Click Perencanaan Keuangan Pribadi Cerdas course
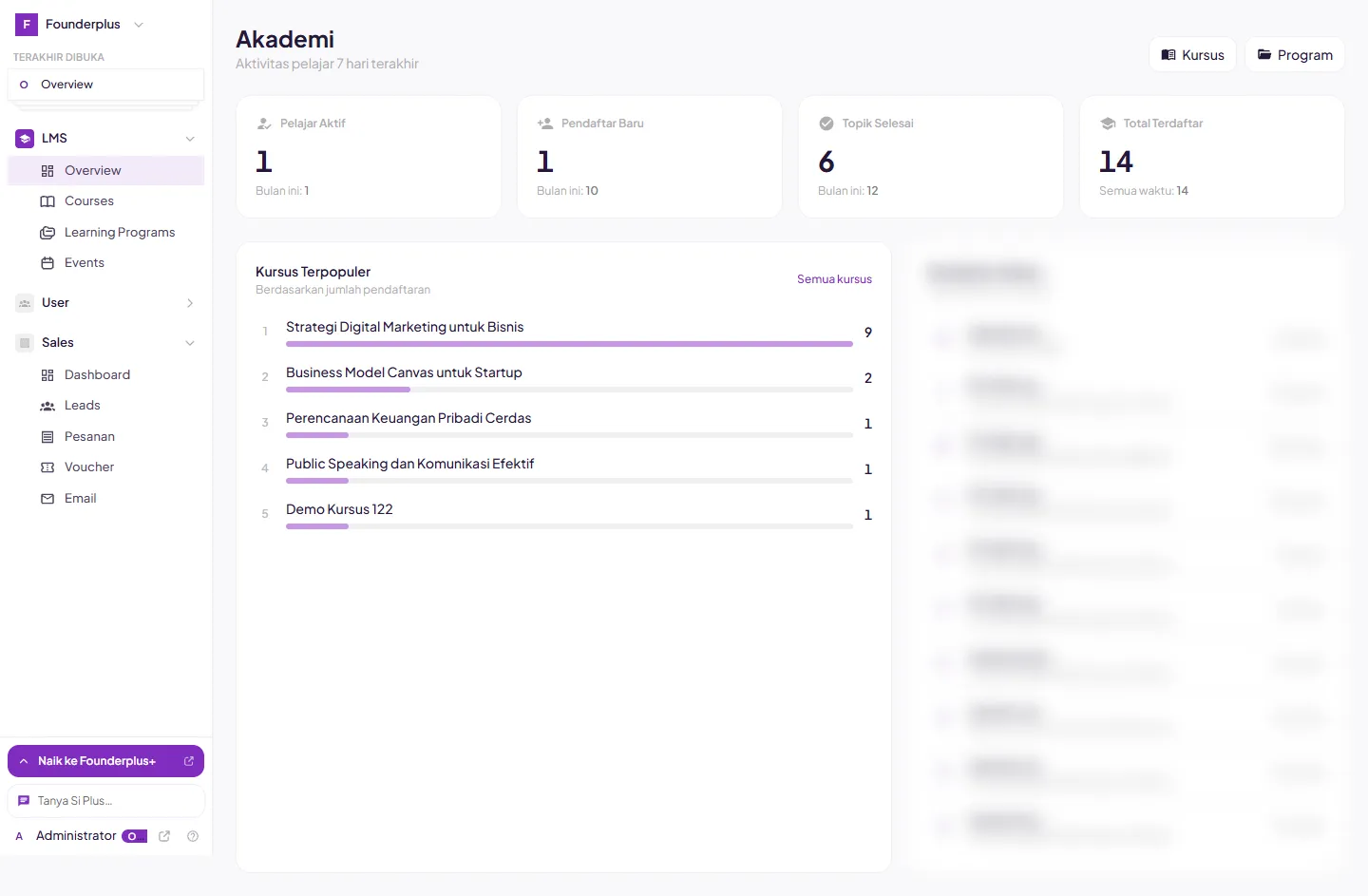 [x=408, y=418]
